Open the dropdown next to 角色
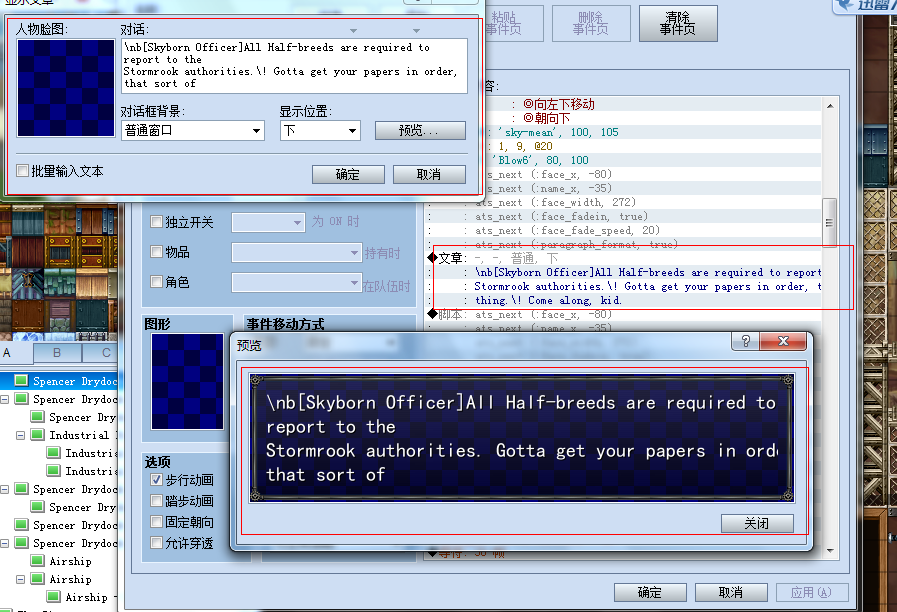Viewport: 897px width, 612px height. click(296, 283)
